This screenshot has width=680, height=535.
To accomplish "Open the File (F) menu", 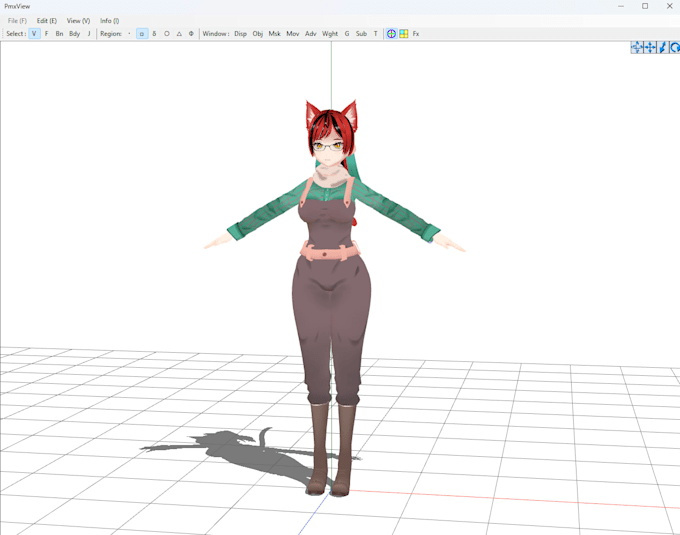I will 17,21.
